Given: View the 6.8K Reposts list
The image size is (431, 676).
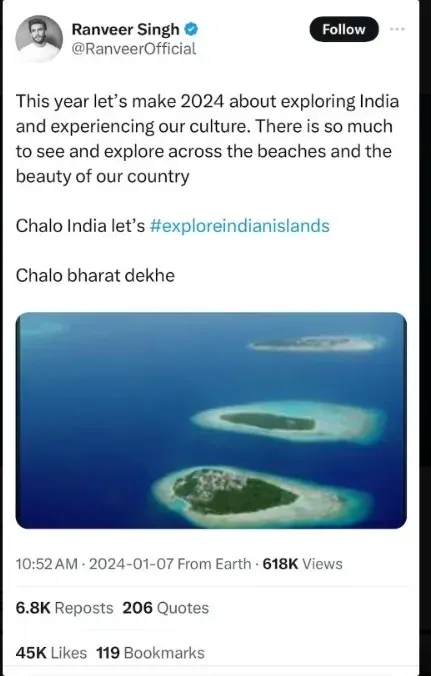Looking at the screenshot, I should [x=64, y=608].
